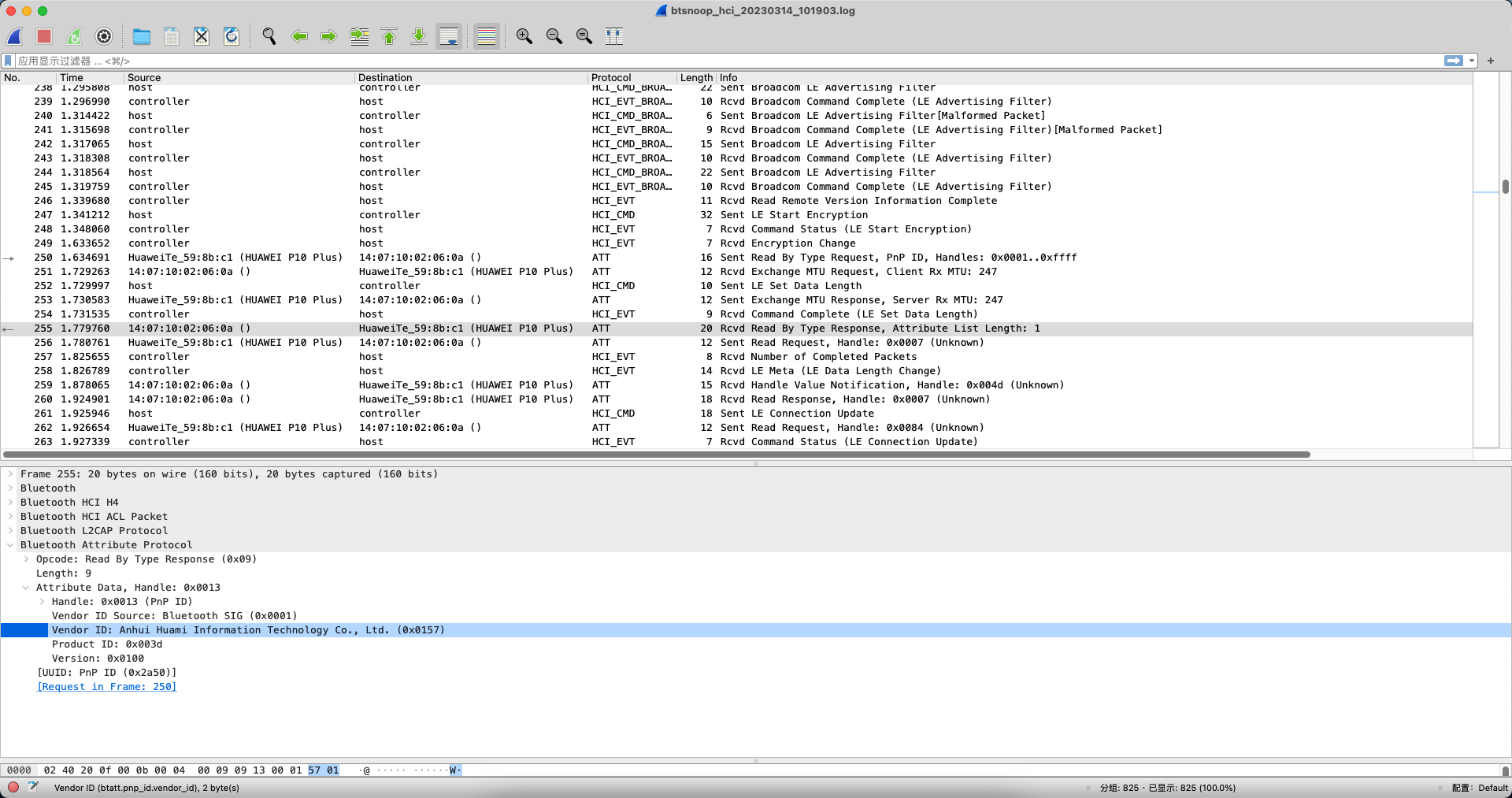The height and width of the screenshot is (798, 1512).
Task: Reset text to normal size
Action: tap(584, 36)
